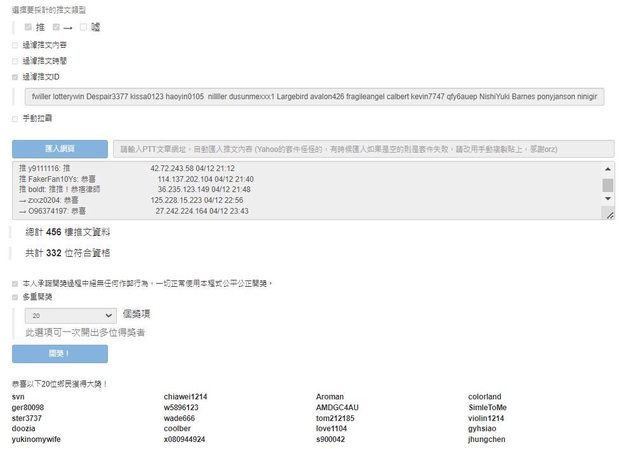Enable the 過濾推文內容 content filter checkbox
This screenshot has width=640, height=449.
[x=15, y=45]
